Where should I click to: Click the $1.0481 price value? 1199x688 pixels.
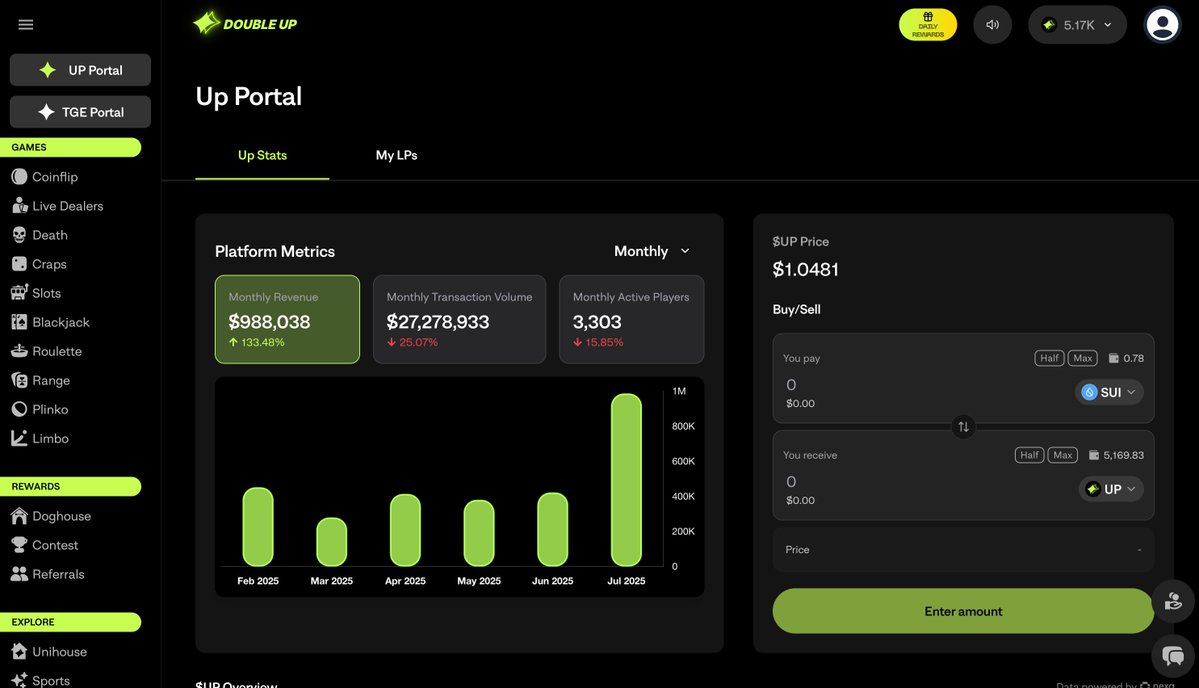[x=805, y=269]
